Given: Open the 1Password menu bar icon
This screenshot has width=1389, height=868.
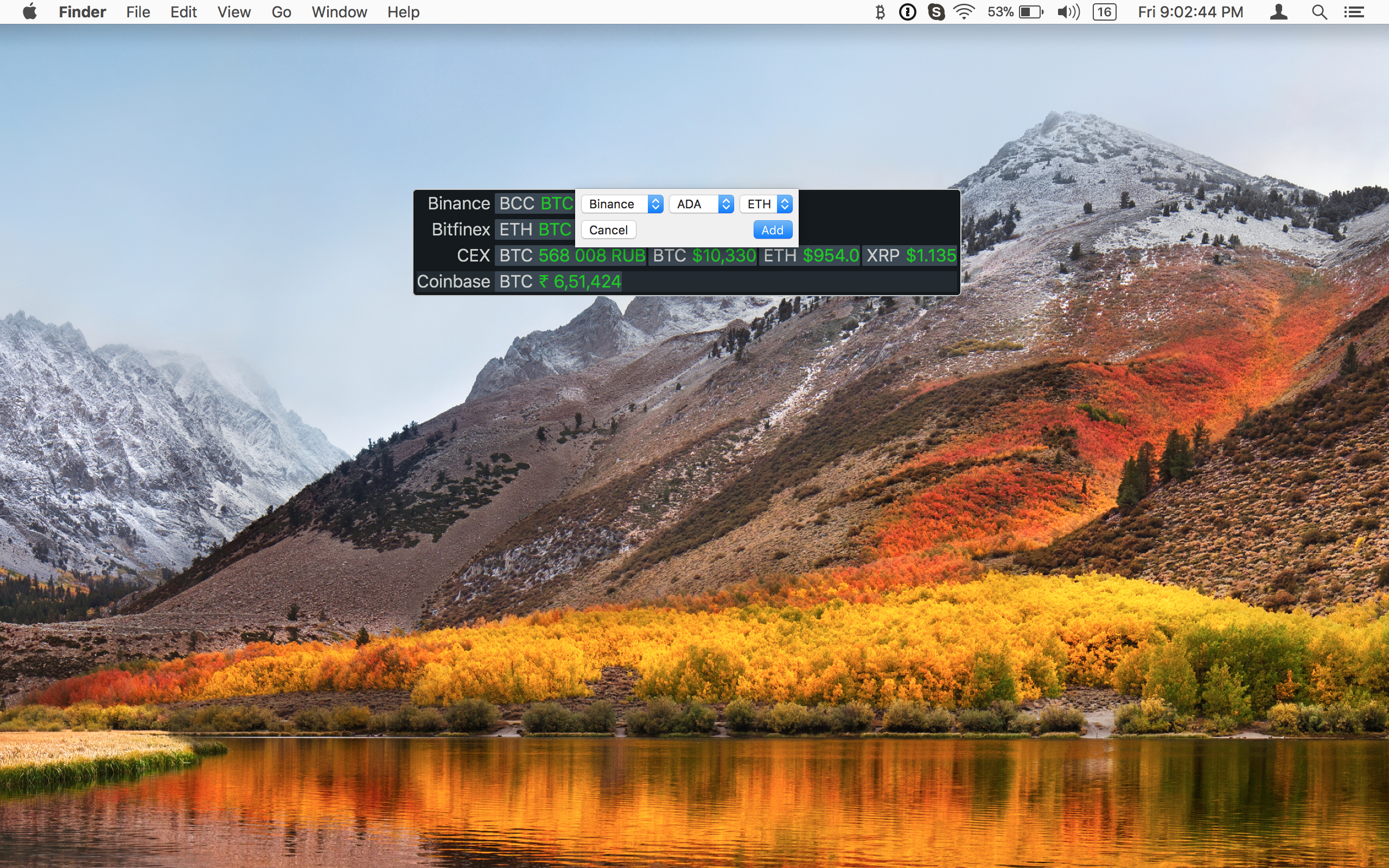Looking at the screenshot, I should click(907, 12).
